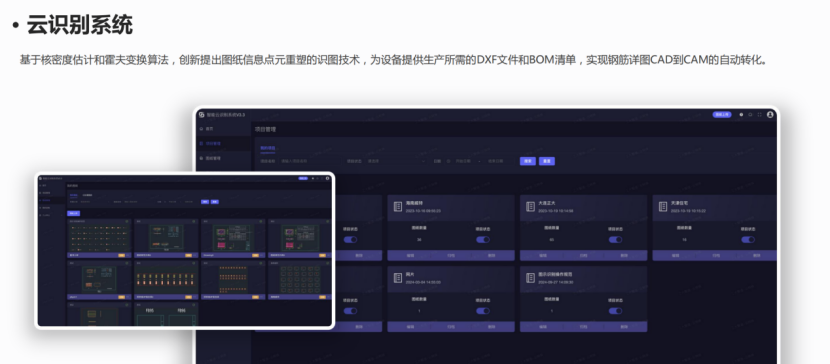Click the document icon on 图示识别操作规范 card
This screenshot has width=830, height=364.
(530, 278)
